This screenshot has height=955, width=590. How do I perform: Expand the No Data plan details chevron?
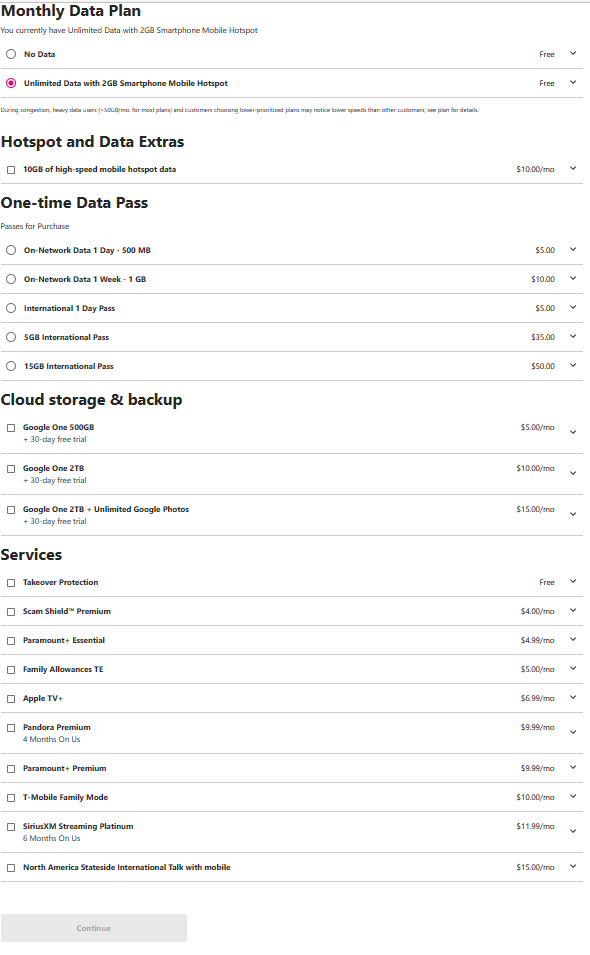[x=573, y=54]
